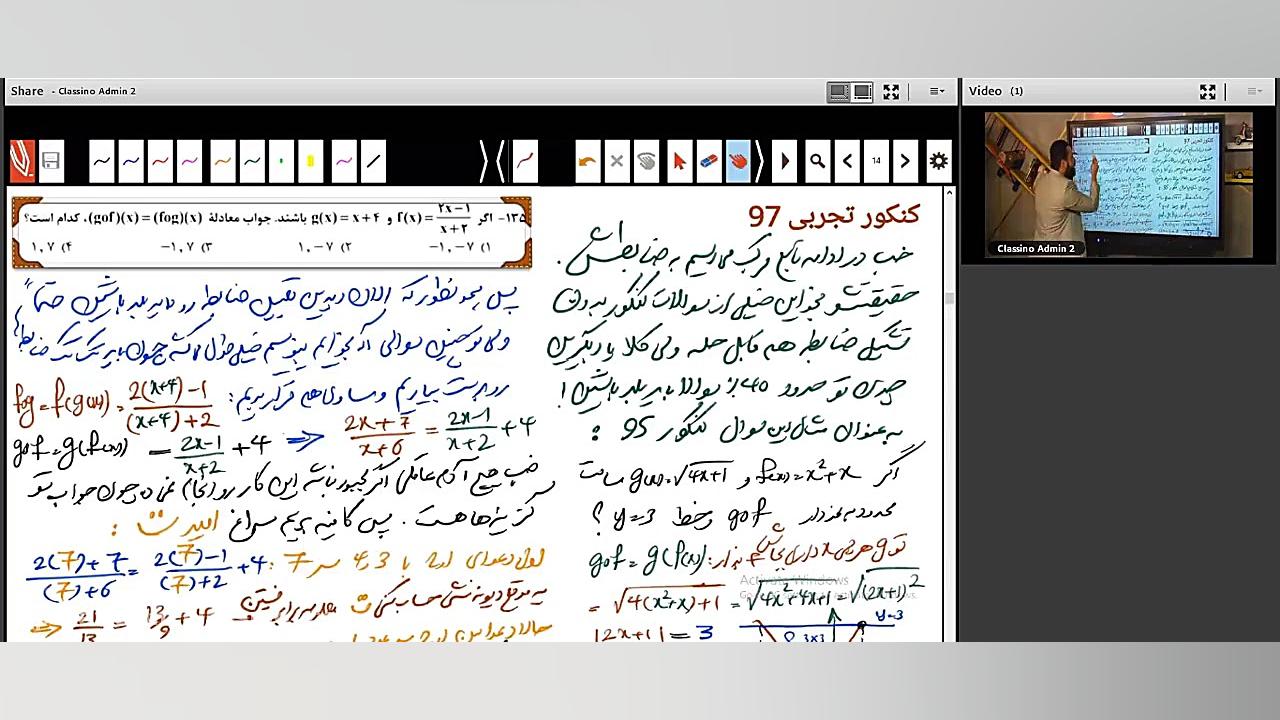Click the dark triangle play button
The image size is (1280, 720).
coord(785,161)
